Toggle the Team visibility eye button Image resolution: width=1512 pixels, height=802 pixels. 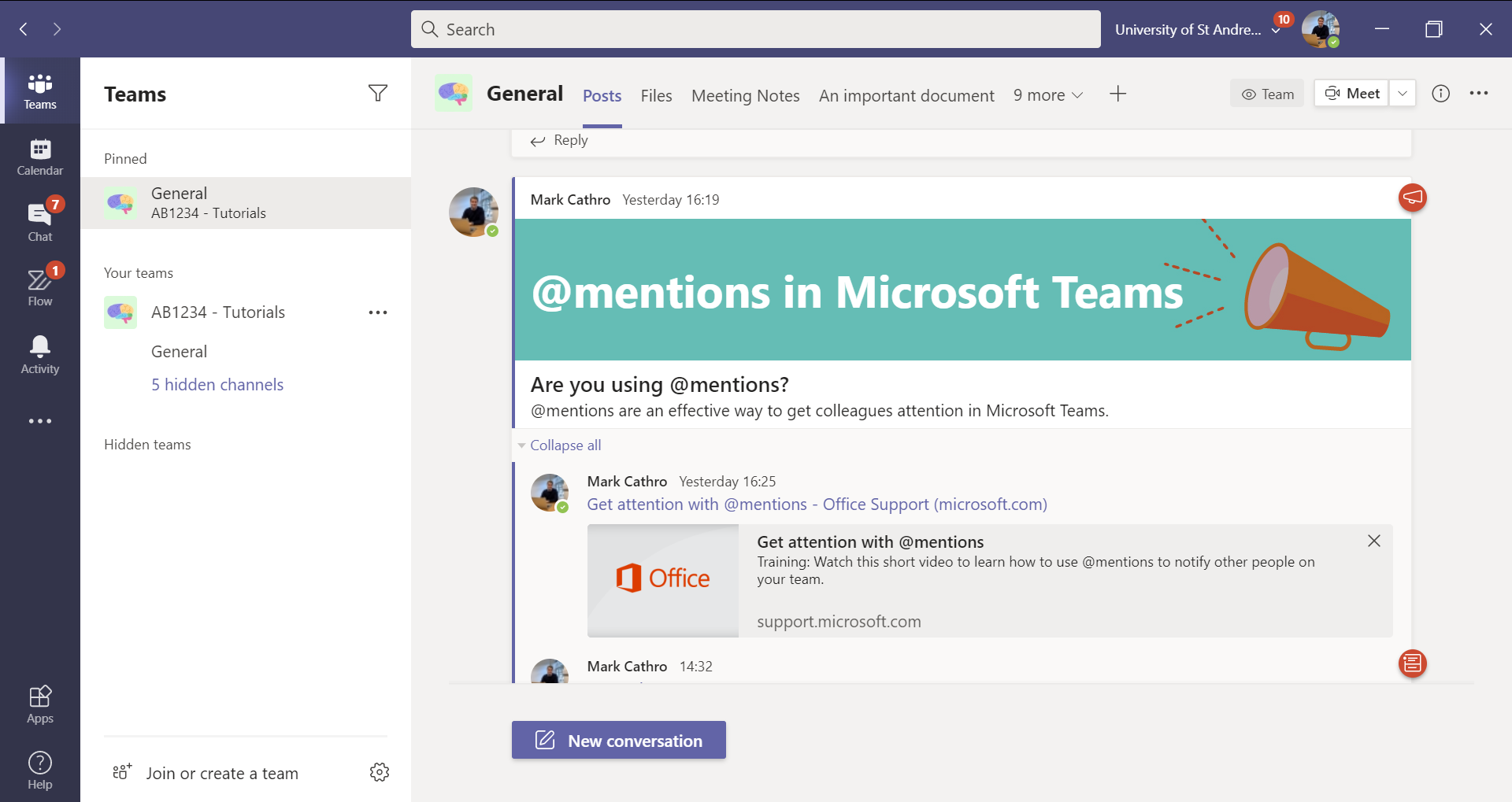(x=1267, y=94)
